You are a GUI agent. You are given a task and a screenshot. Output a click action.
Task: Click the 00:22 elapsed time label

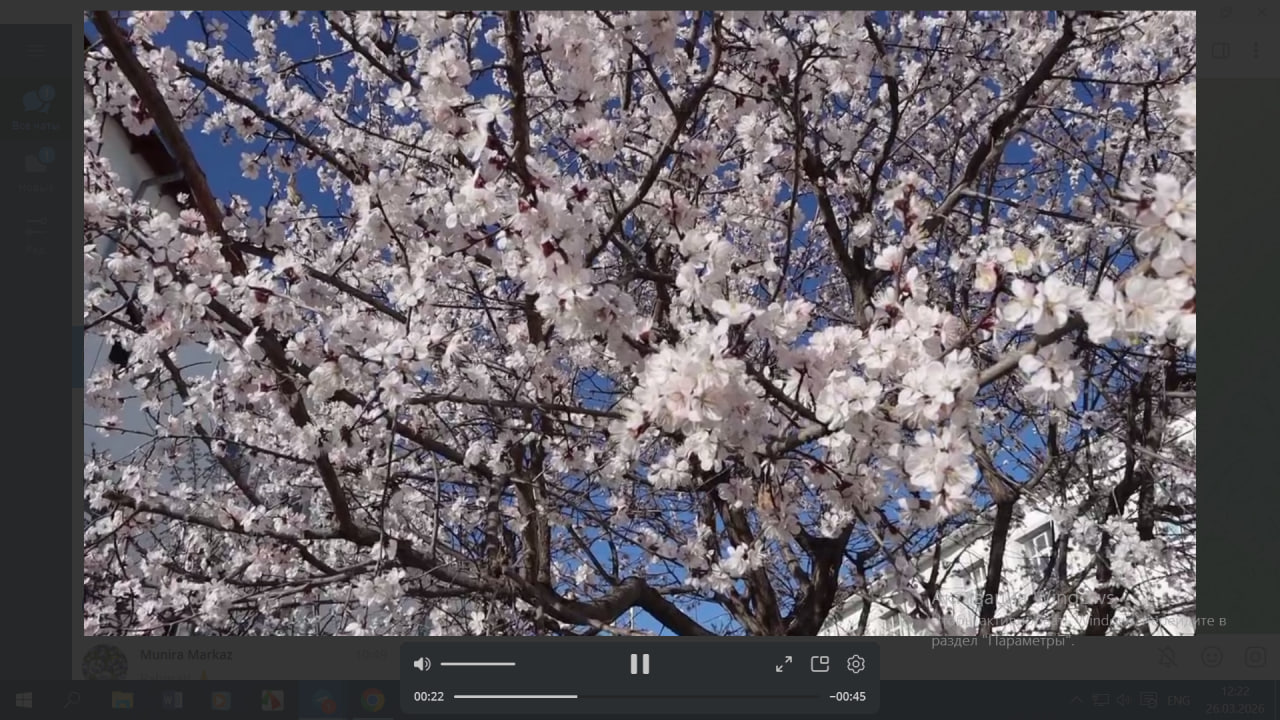pyautogui.click(x=429, y=697)
